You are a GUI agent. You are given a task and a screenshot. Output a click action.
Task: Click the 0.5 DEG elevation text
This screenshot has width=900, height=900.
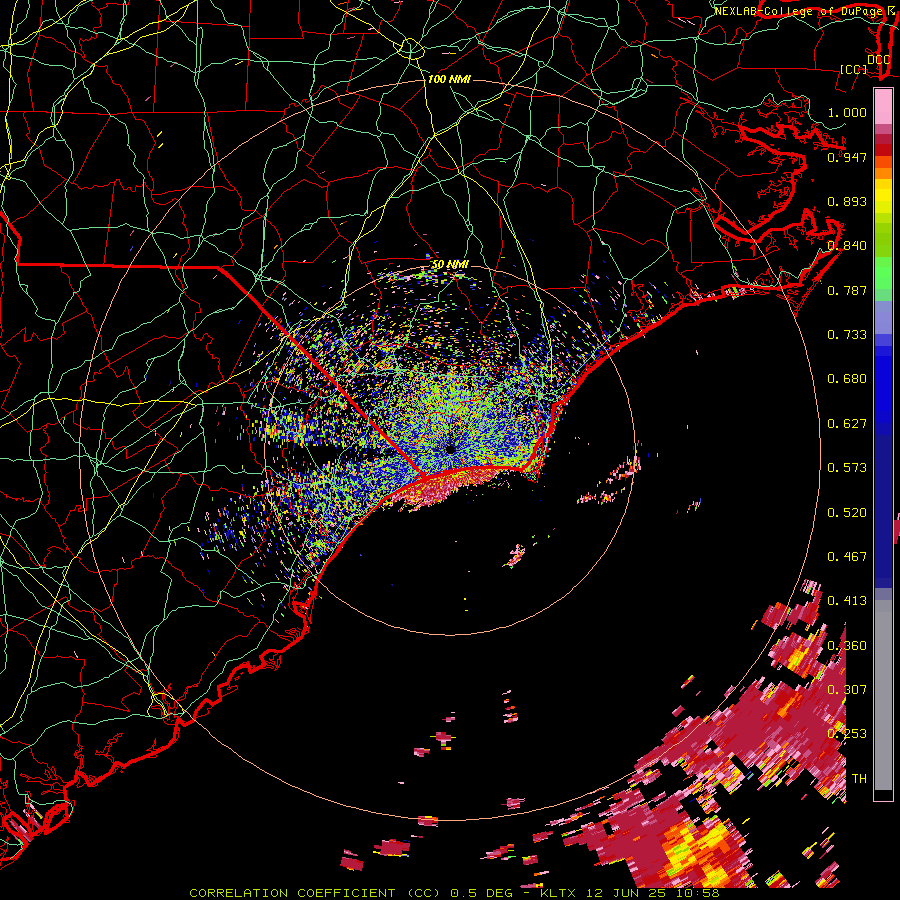coord(482,893)
